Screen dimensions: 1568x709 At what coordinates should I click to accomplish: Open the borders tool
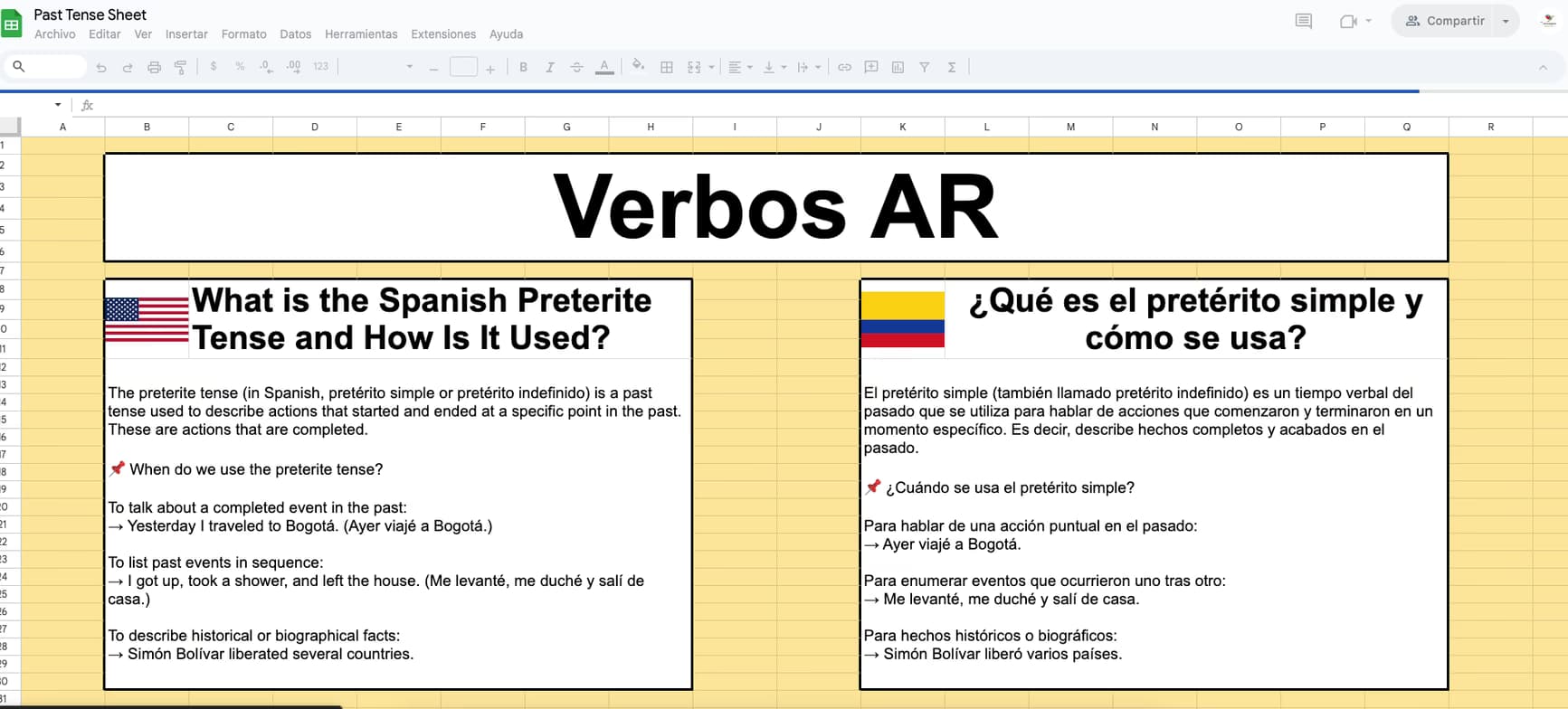667,67
